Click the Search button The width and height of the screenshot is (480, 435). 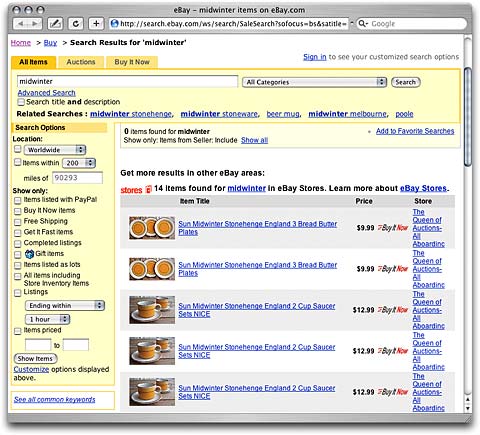(x=406, y=82)
